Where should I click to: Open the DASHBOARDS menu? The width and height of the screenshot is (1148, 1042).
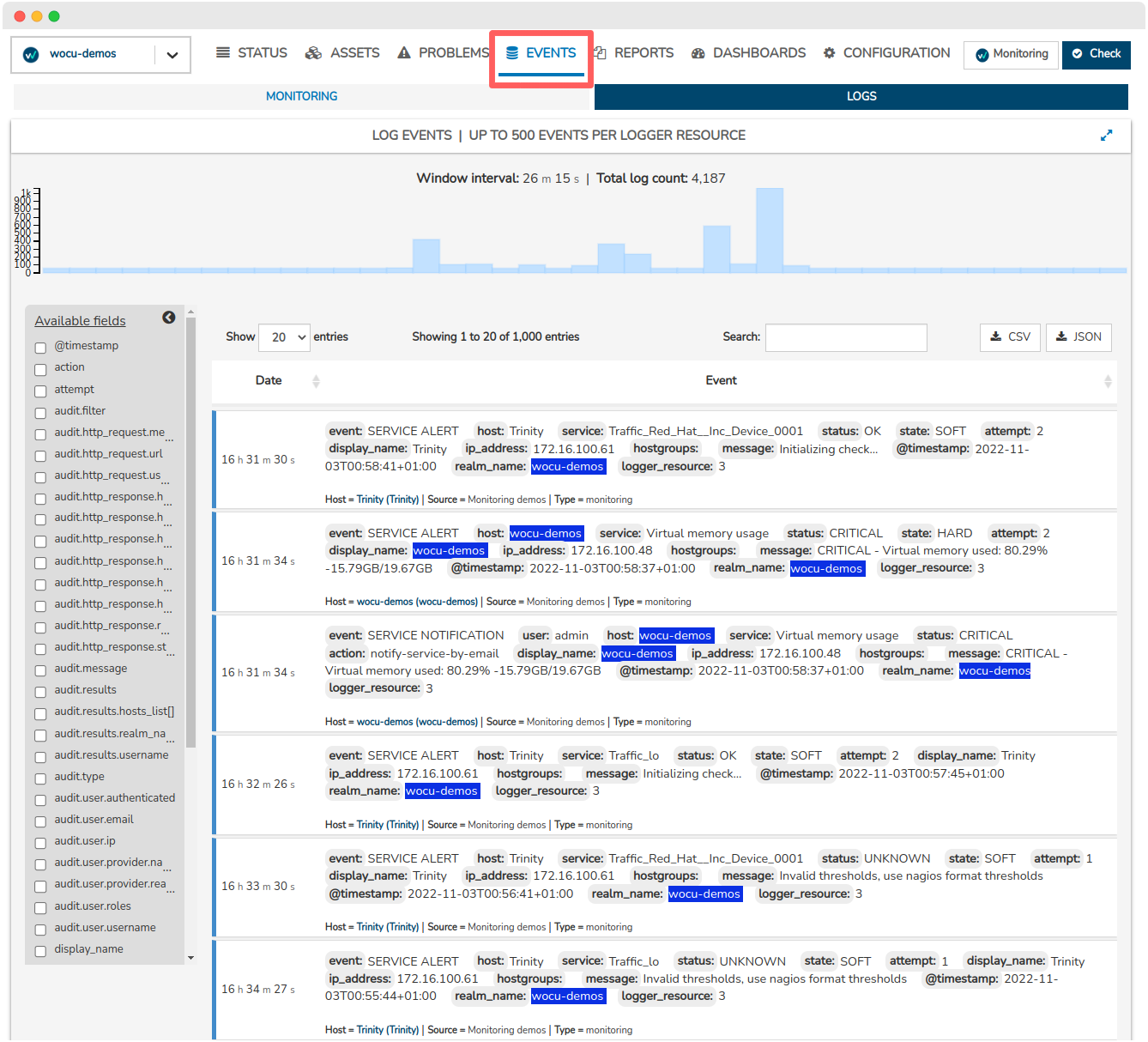[748, 53]
